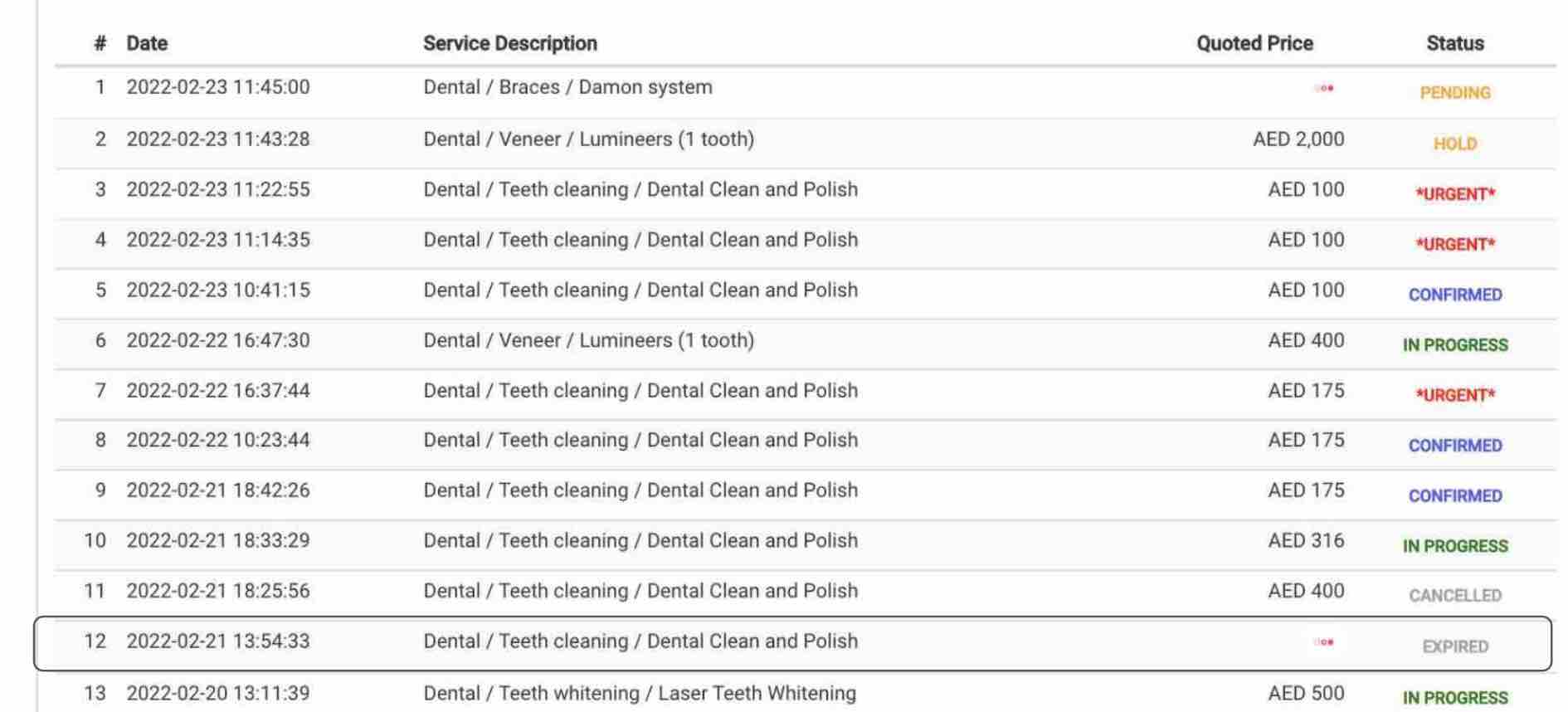Select the CANCELLED status in row 11

[x=1455, y=596]
